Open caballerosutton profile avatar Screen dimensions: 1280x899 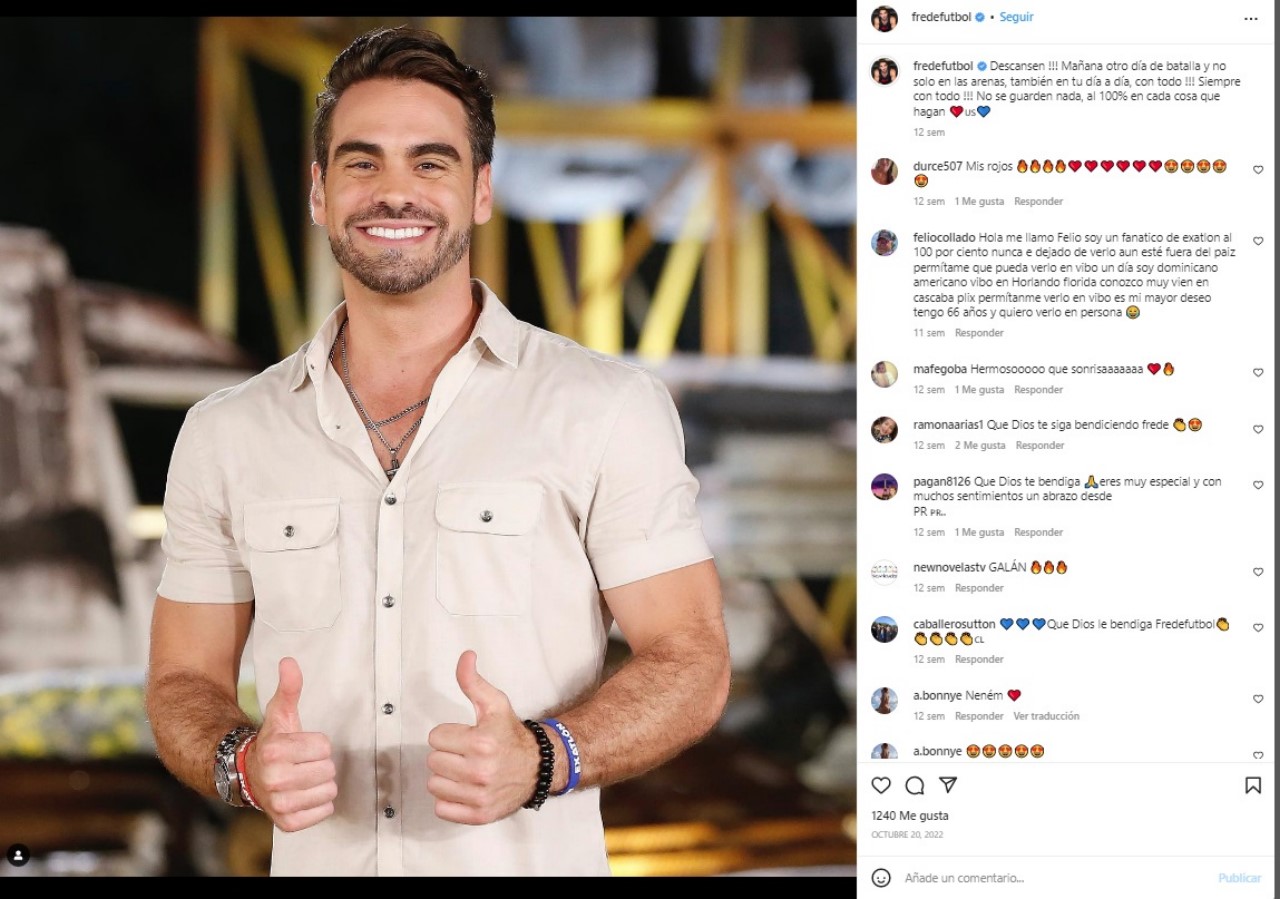click(884, 629)
